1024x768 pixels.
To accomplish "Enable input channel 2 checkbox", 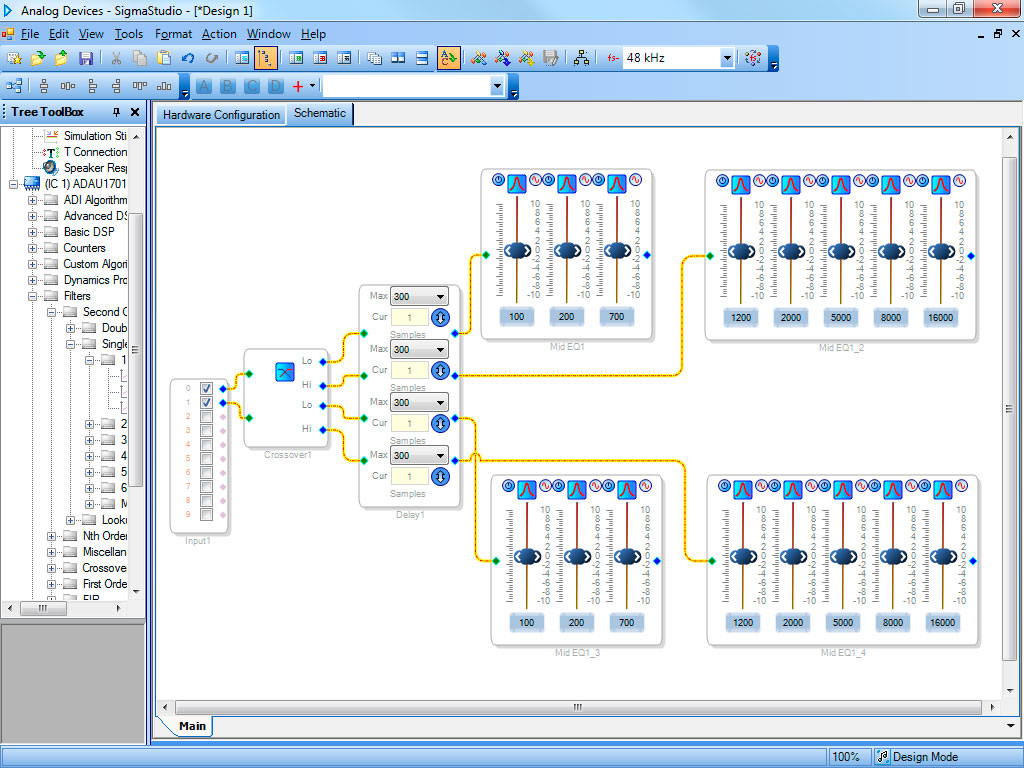I will (x=206, y=417).
